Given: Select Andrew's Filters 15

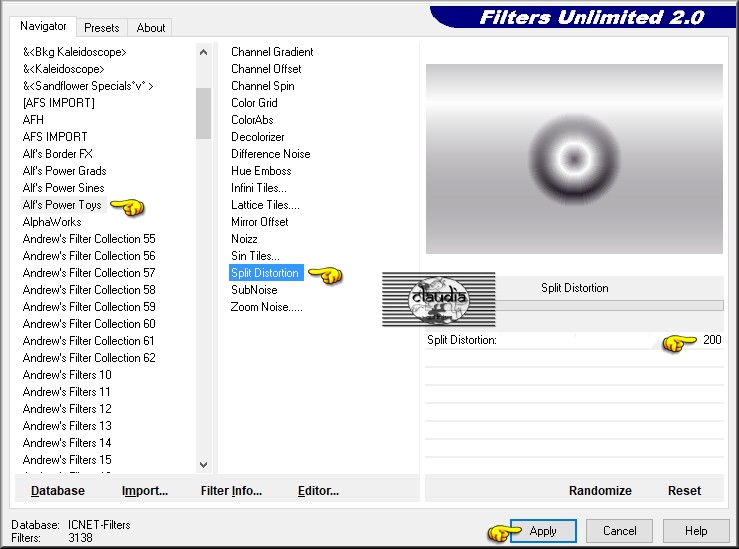Looking at the screenshot, I should (x=67, y=459).
